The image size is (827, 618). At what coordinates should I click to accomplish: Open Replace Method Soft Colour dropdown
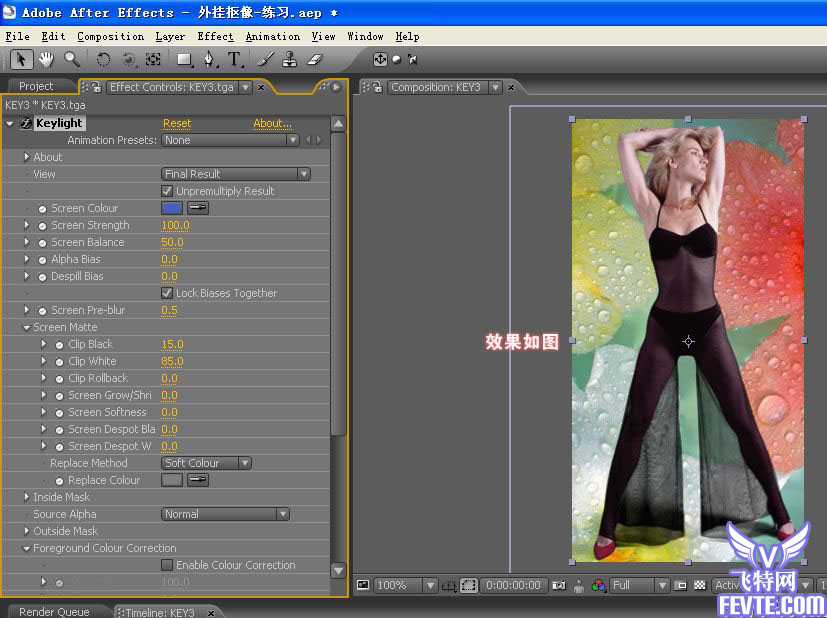[206, 463]
